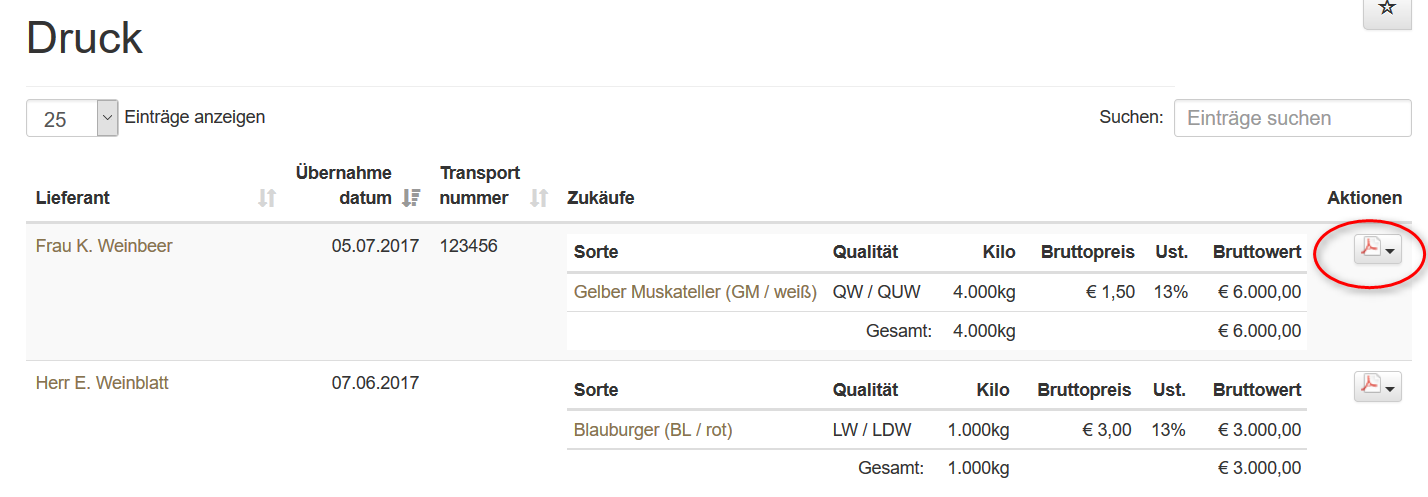Follow the Blauburger (BL / rot) link

(653, 430)
